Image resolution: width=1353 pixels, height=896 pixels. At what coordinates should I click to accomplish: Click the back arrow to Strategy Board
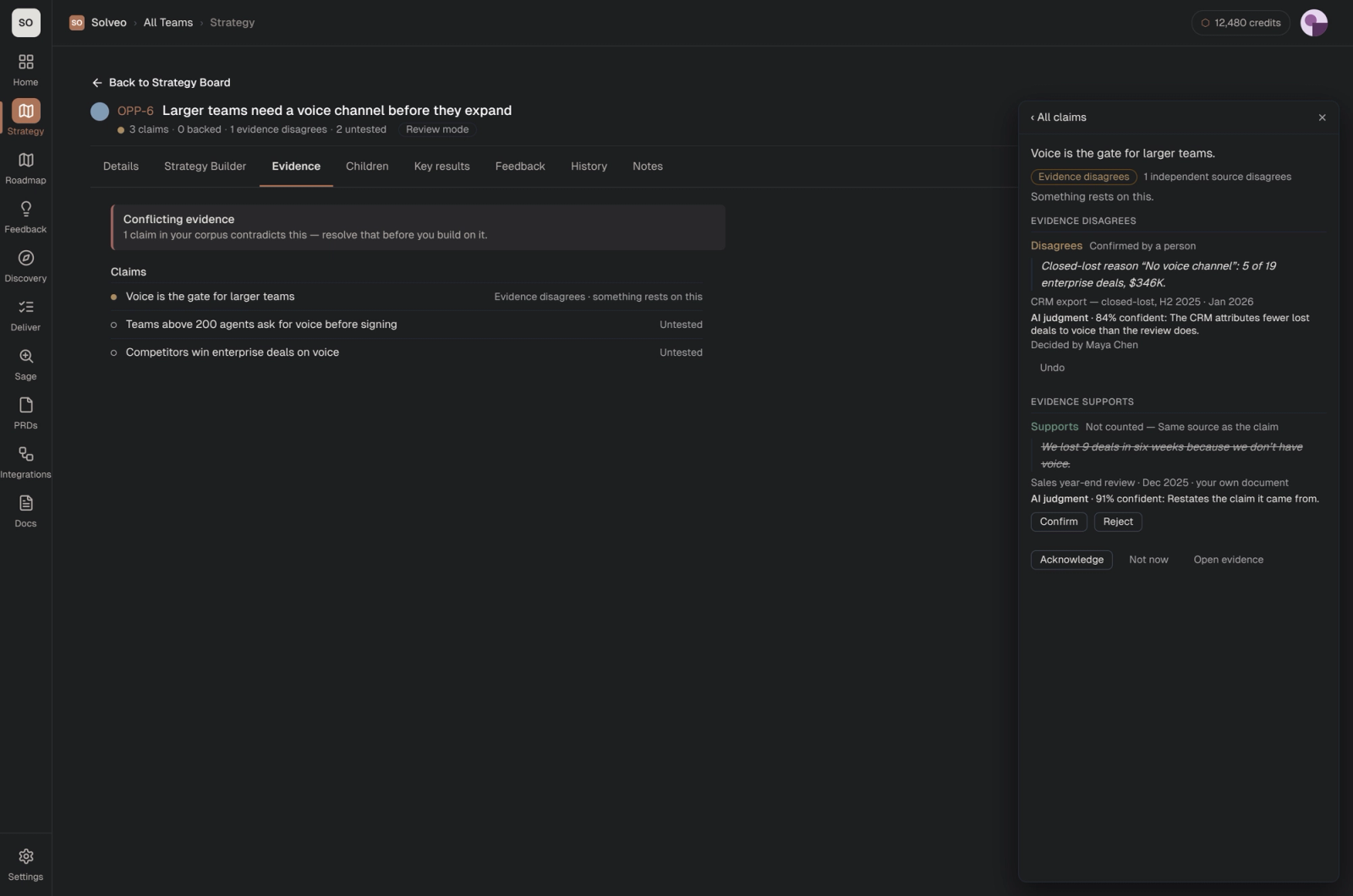coord(96,83)
